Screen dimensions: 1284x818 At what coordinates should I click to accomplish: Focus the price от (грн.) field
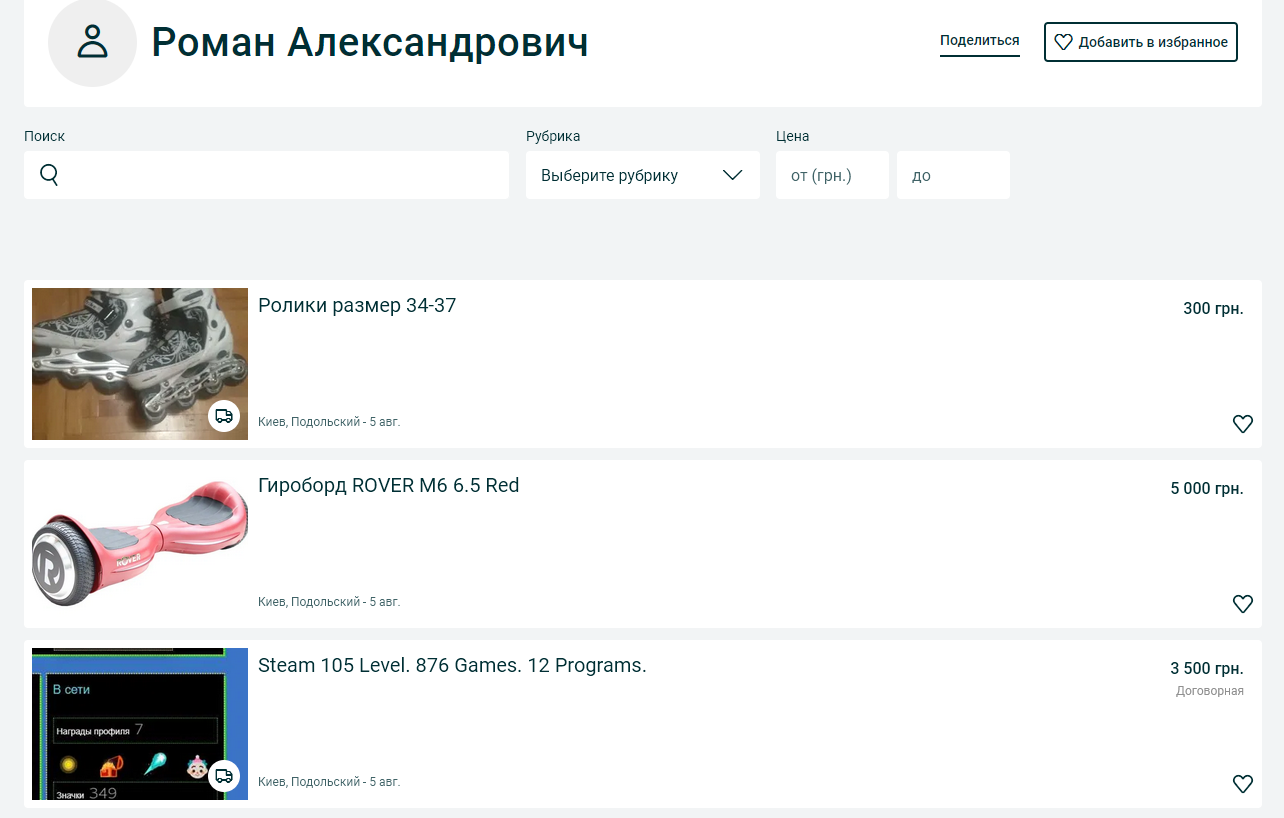pyautogui.click(x=832, y=175)
